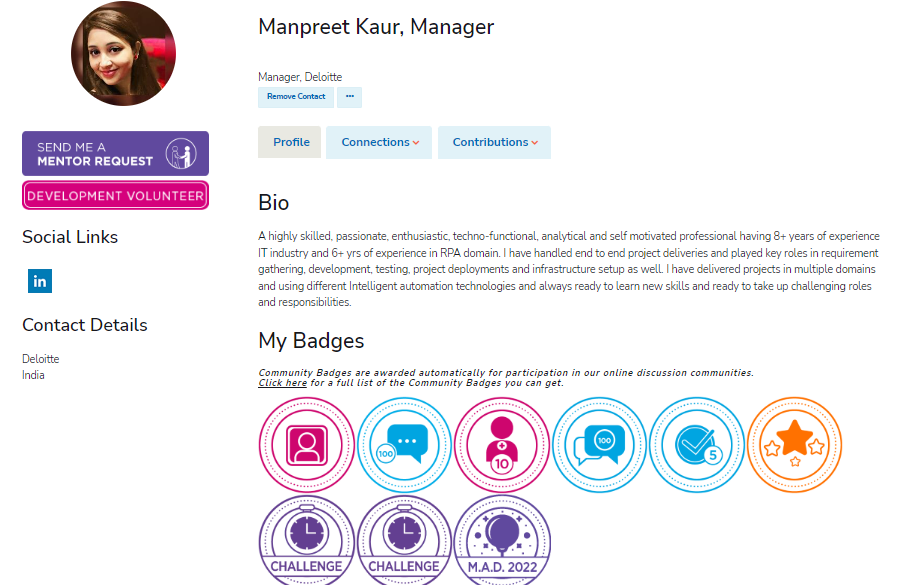Select the M.A.D. 2022 balloon badge
The image size is (904, 585).
click(x=502, y=540)
